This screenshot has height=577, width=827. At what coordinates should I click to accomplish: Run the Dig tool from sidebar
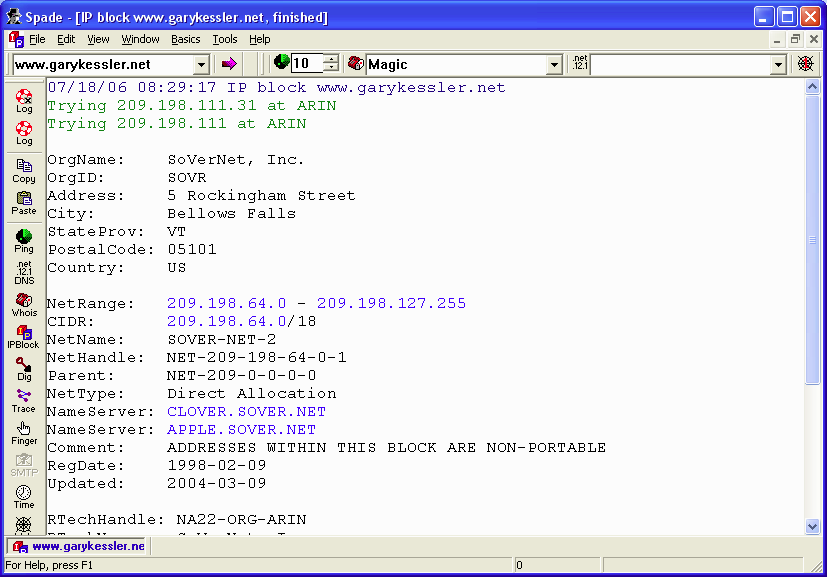[x=24, y=369]
